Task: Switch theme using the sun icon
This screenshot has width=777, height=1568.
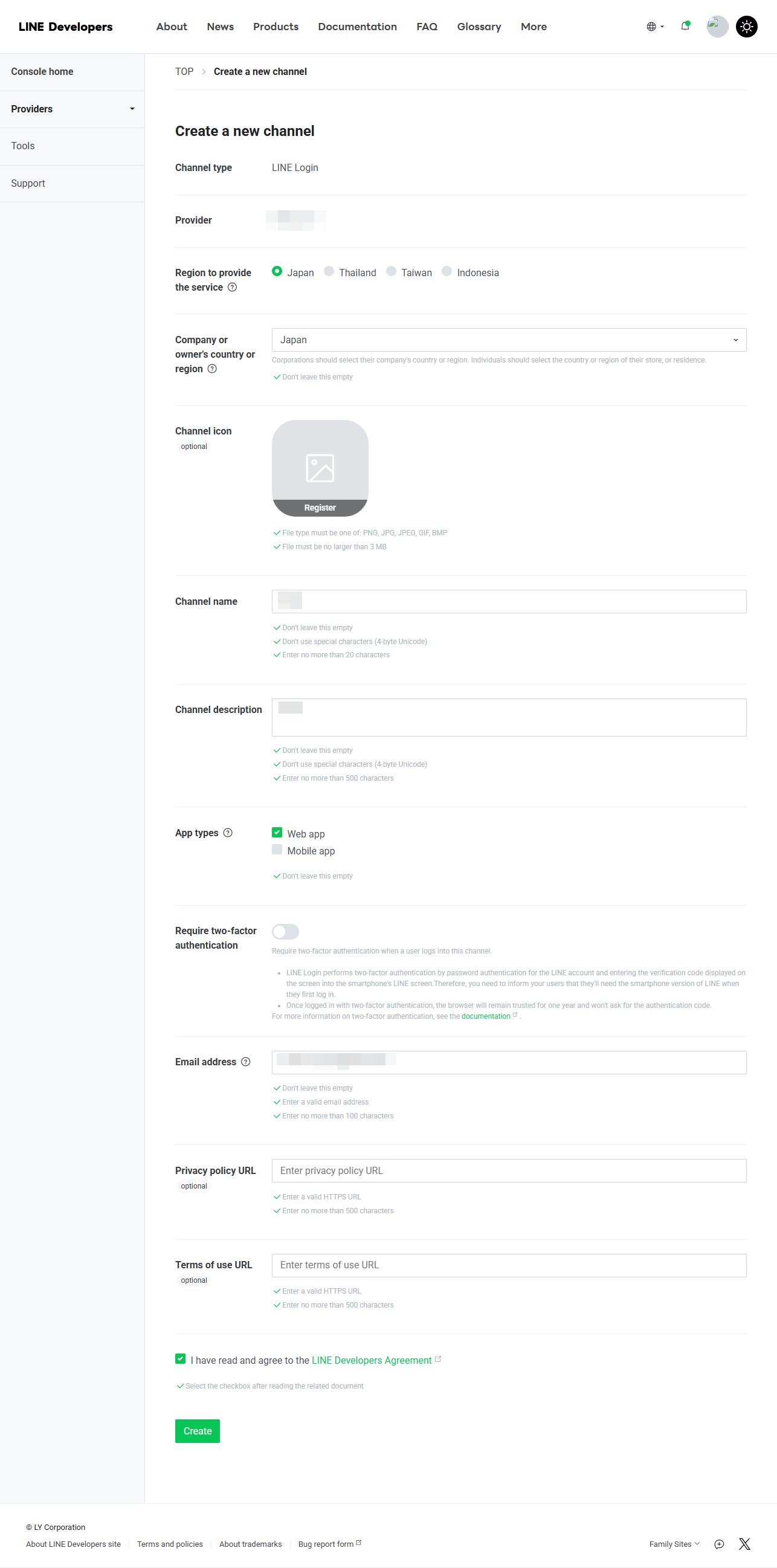Action: pyautogui.click(x=747, y=26)
